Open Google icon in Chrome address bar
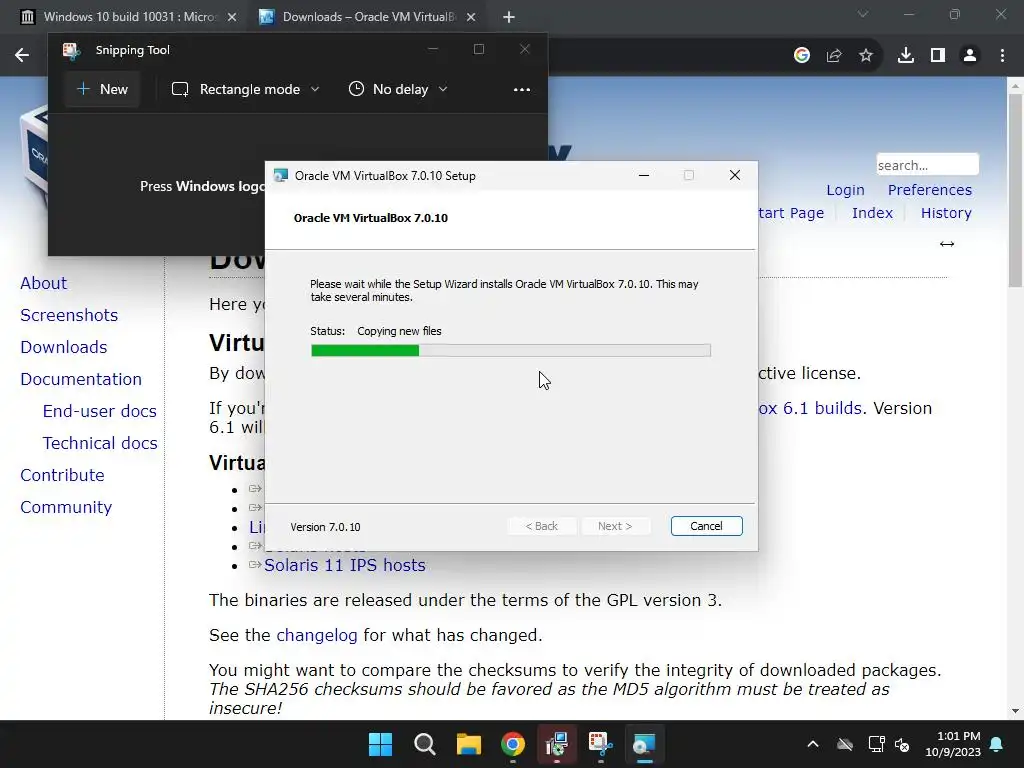 pos(802,56)
